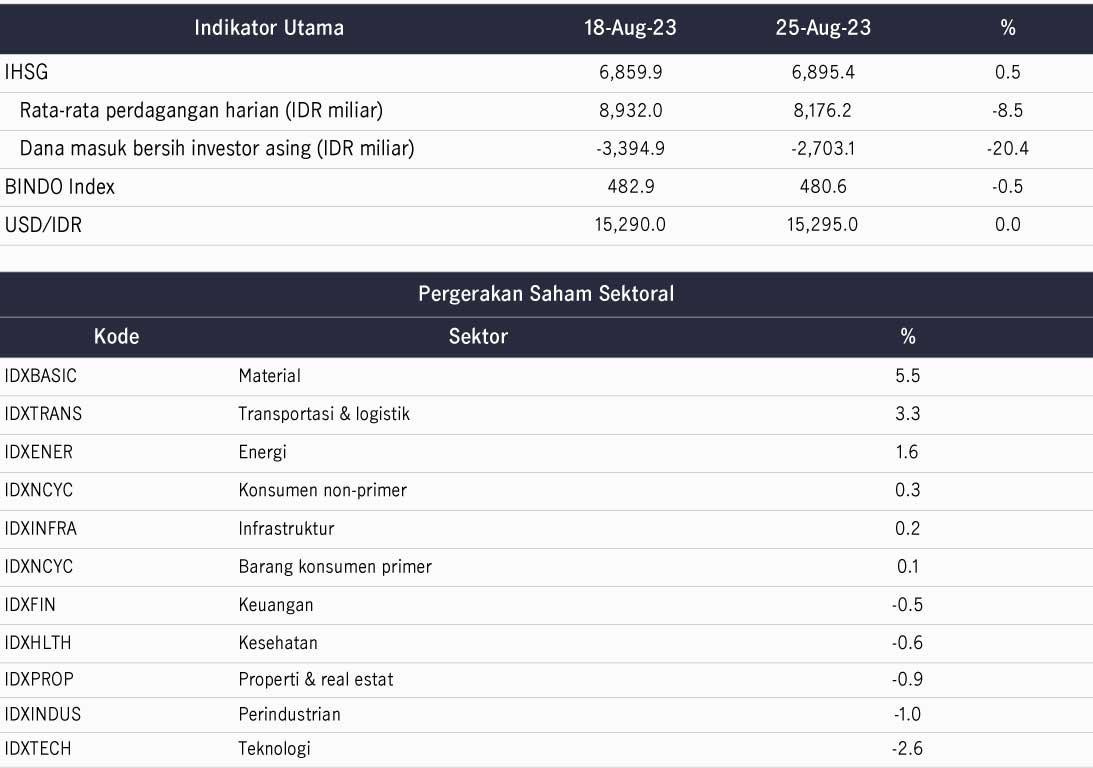Viewport: 1093px width, 768px height.
Task: Click the Indikator Utama header
Action: (x=269, y=28)
